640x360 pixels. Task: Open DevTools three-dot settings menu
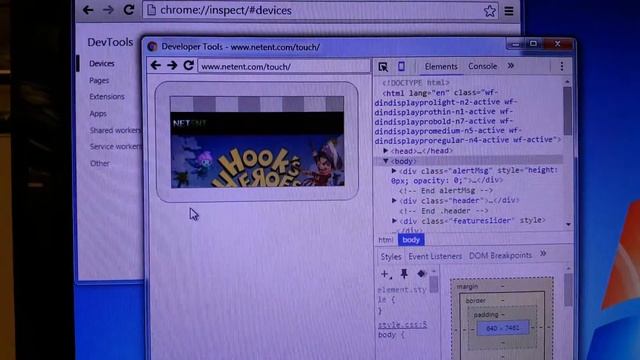(562, 66)
